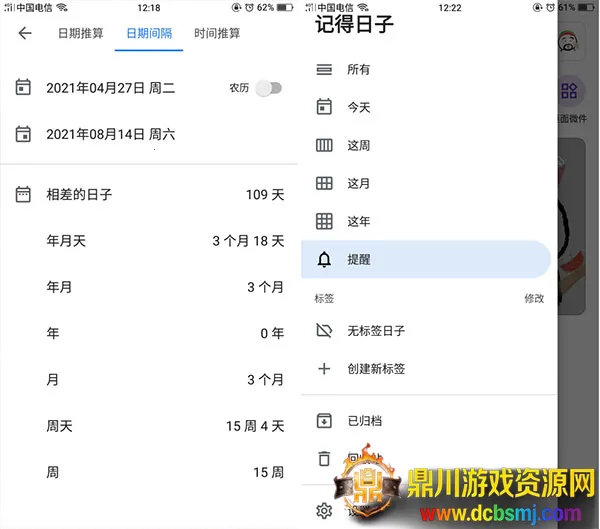Click 创建新标签 plus button
Image resolution: width=600 pixels, height=529 pixels.
(324, 369)
